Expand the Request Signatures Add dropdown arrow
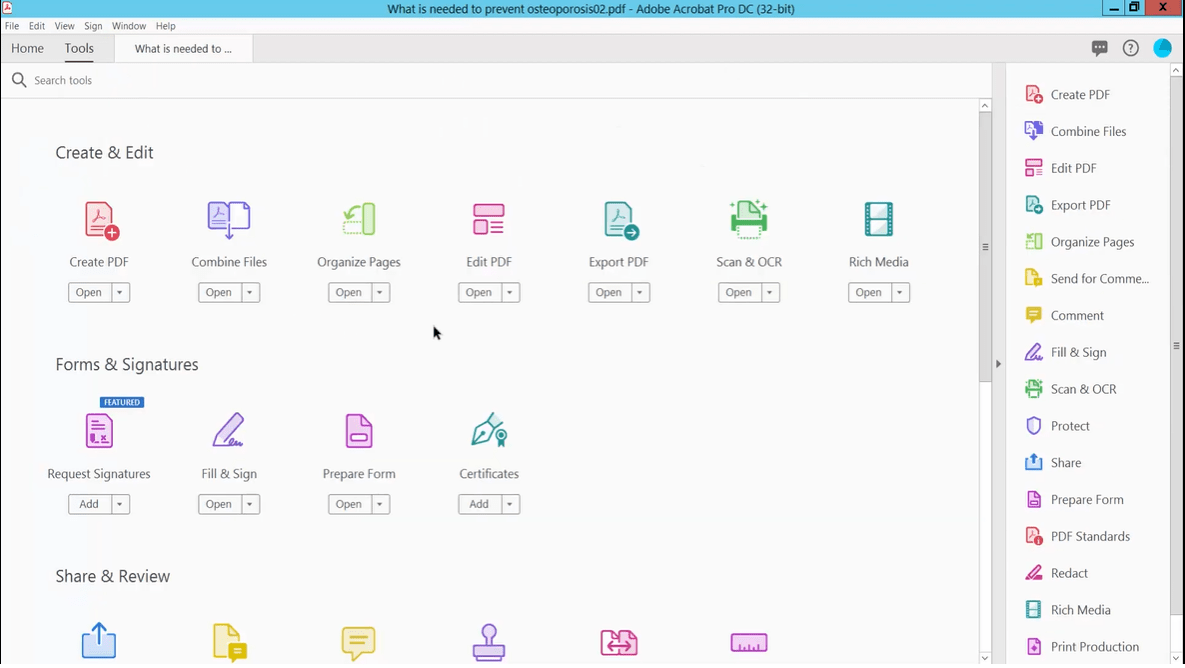The width and height of the screenshot is (1185, 668). click(119, 504)
